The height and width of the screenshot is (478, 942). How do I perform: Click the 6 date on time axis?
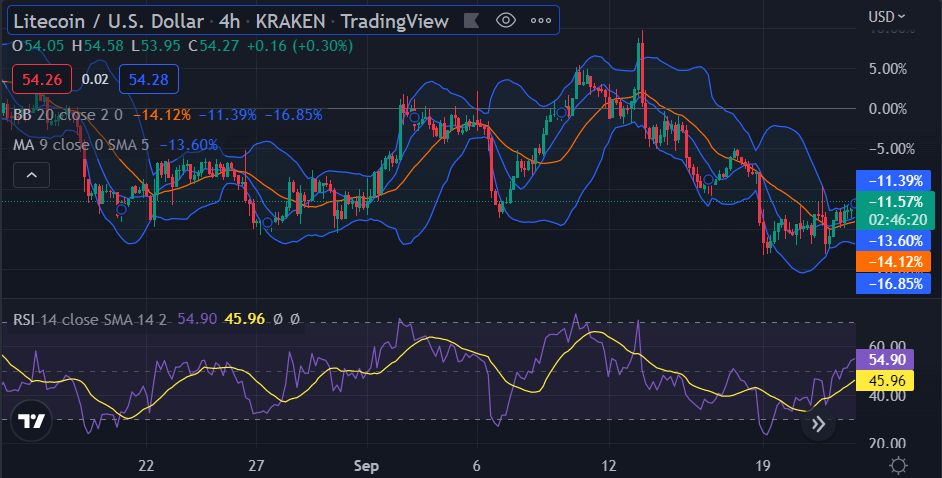pyautogui.click(x=476, y=465)
